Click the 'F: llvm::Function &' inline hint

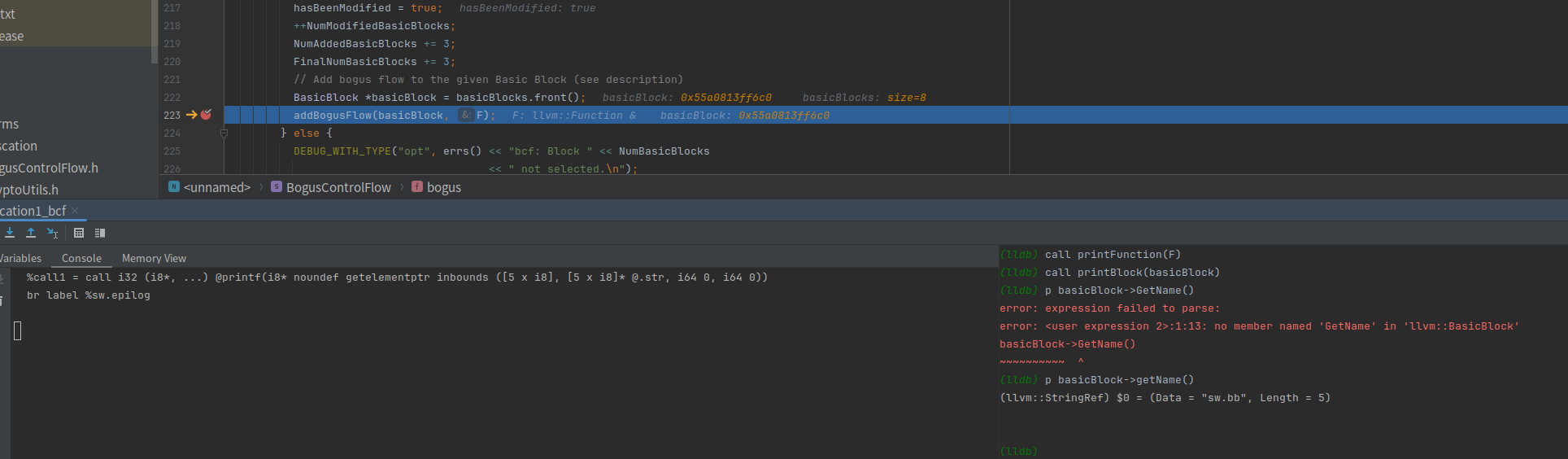click(x=574, y=116)
